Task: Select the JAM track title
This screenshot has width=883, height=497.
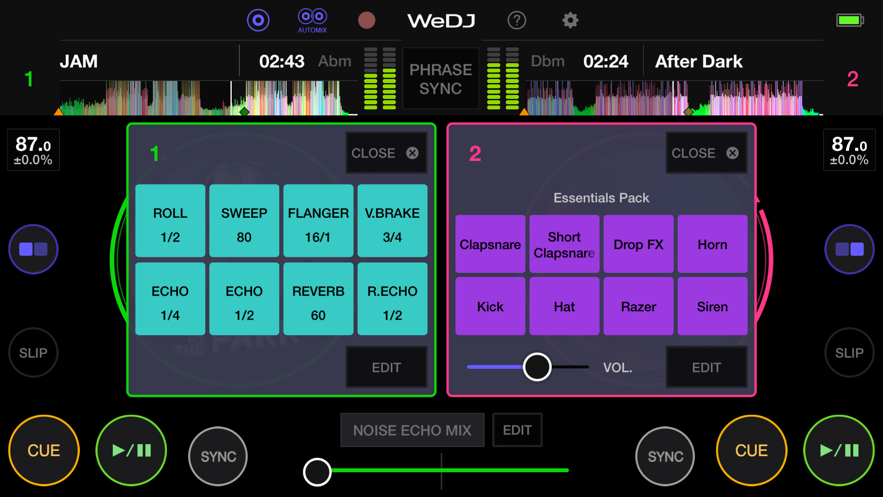Action: tap(80, 62)
